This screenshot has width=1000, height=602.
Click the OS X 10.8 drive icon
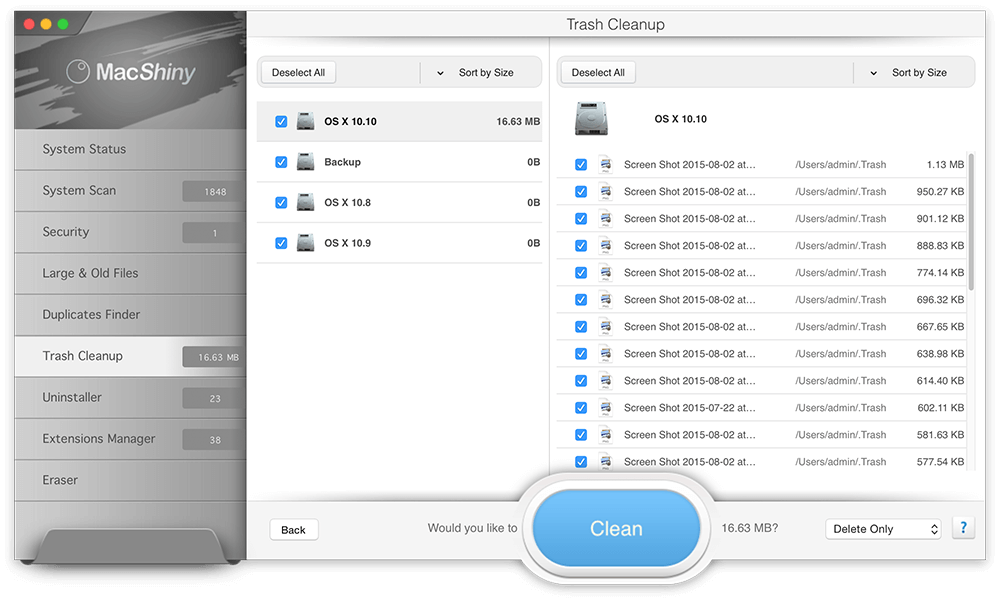305,202
